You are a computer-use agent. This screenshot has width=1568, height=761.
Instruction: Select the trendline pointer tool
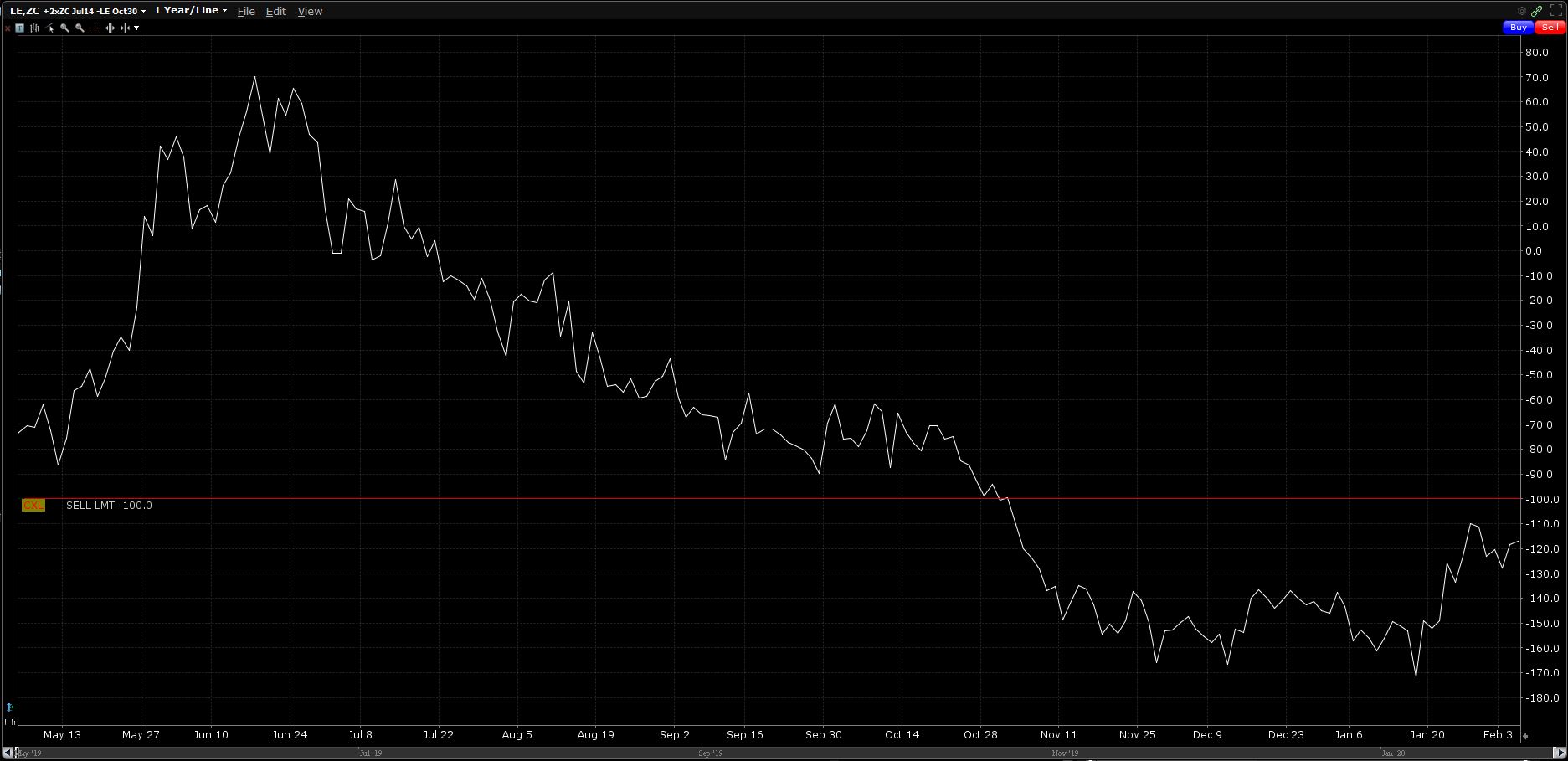point(50,28)
